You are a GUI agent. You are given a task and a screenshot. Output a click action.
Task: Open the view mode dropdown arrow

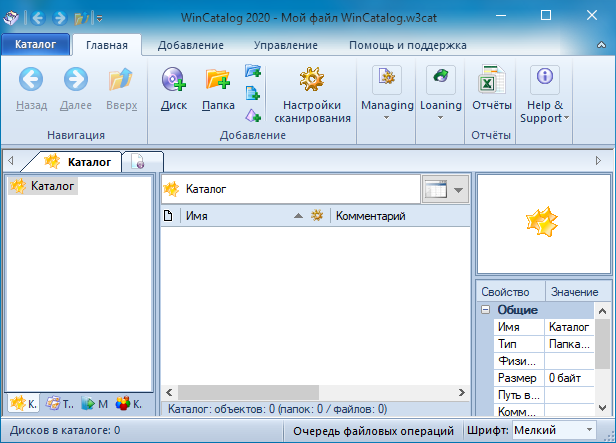coord(459,189)
